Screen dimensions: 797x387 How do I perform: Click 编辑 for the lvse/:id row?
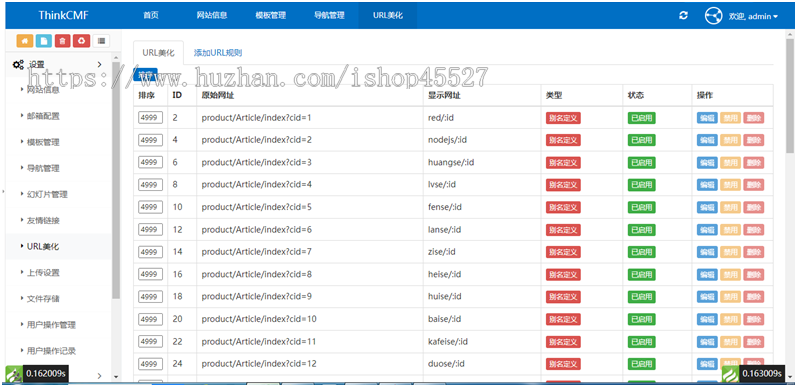(x=707, y=185)
